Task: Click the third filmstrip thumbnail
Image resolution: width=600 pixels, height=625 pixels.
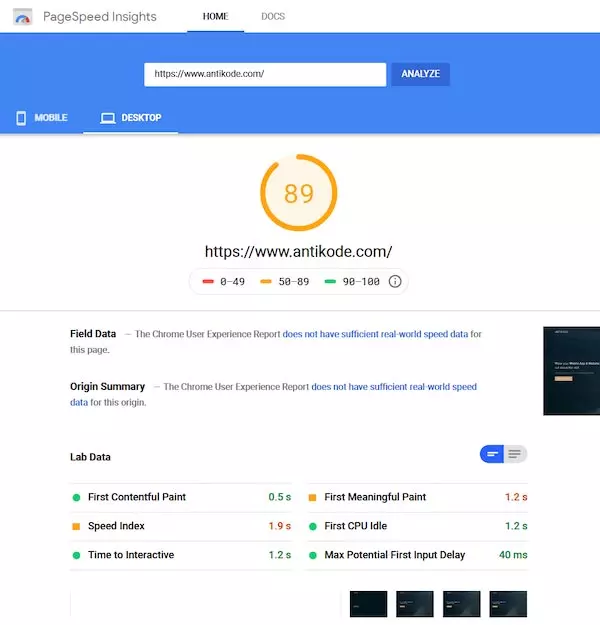Action: [461, 604]
